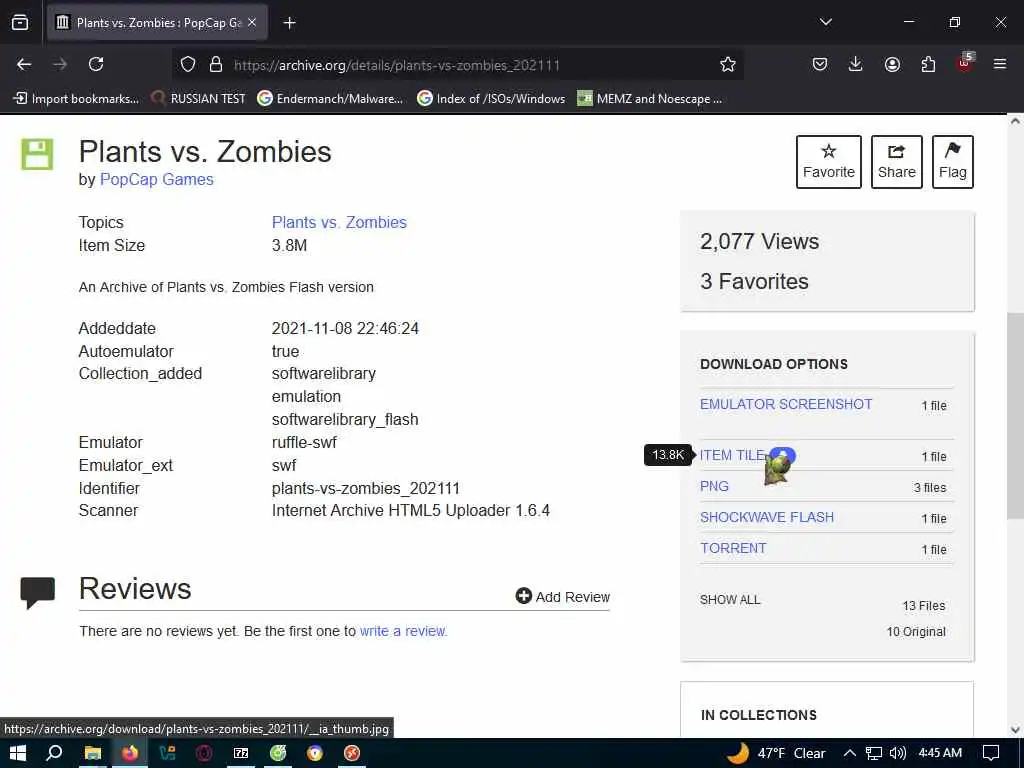Click the Share button

[x=897, y=162]
